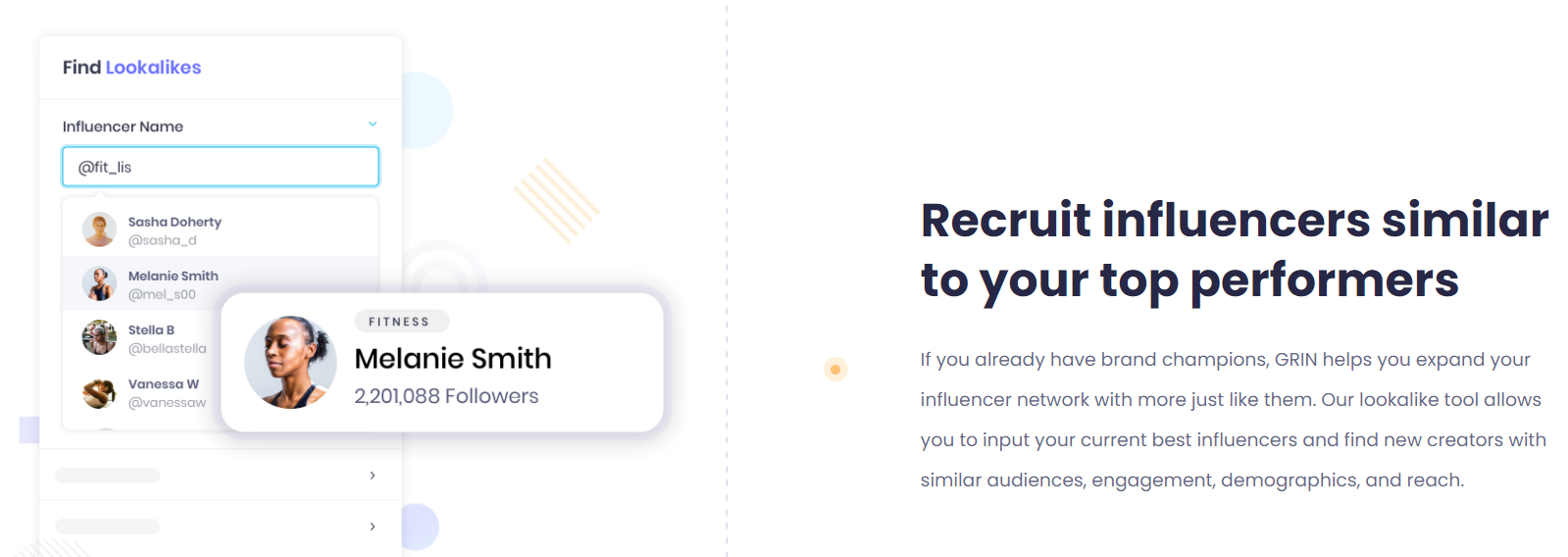Choose Vanessa W @vanessaw from results

coord(143,392)
